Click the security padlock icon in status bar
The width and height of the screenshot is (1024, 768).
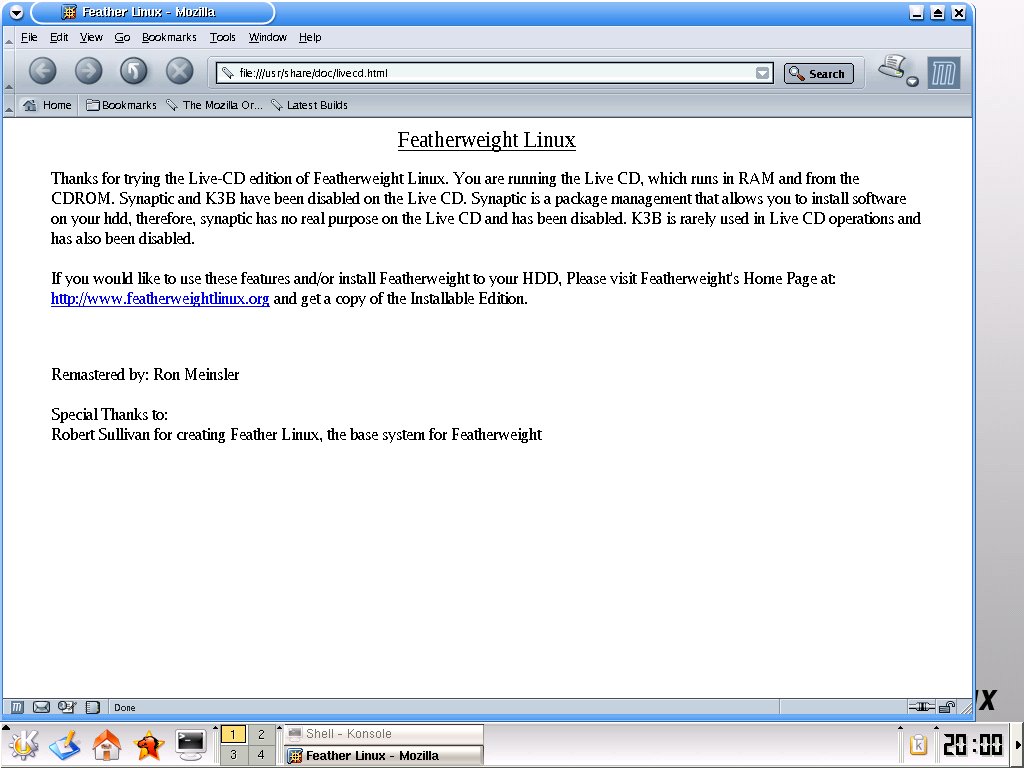tap(947, 707)
